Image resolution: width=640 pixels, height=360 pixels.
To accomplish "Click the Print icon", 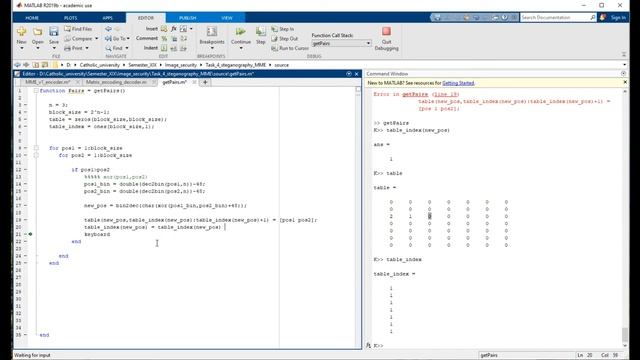I will pos(68,48).
